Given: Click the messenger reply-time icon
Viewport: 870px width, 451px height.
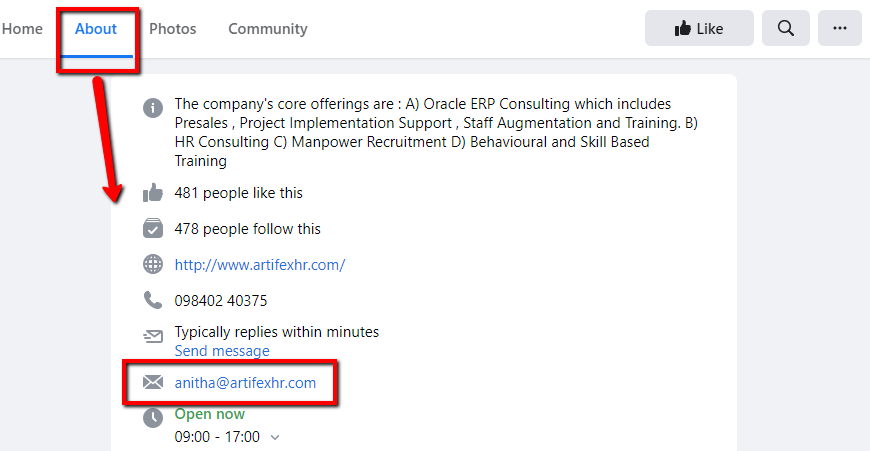Looking at the screenshot, I should 153,336.
